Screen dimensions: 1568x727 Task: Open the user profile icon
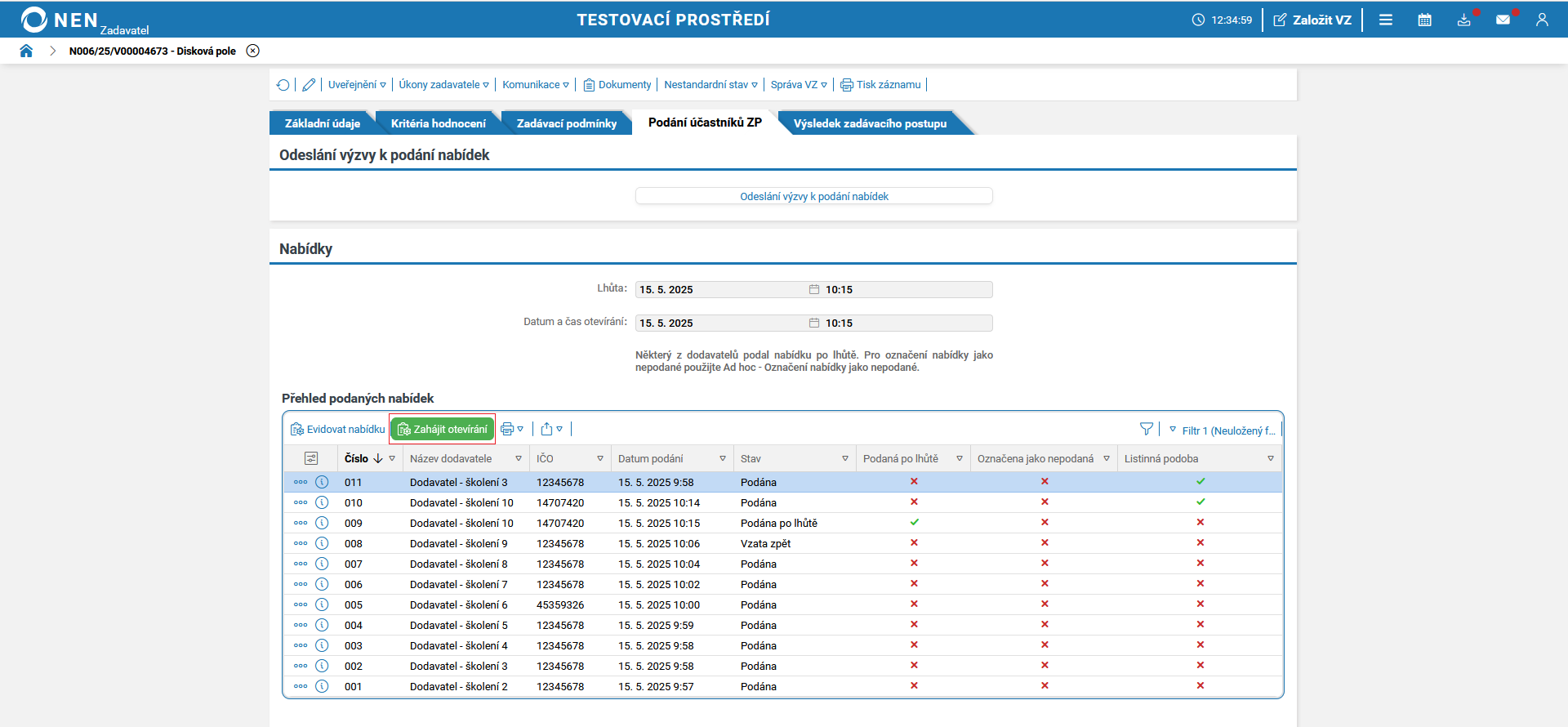1542,20
